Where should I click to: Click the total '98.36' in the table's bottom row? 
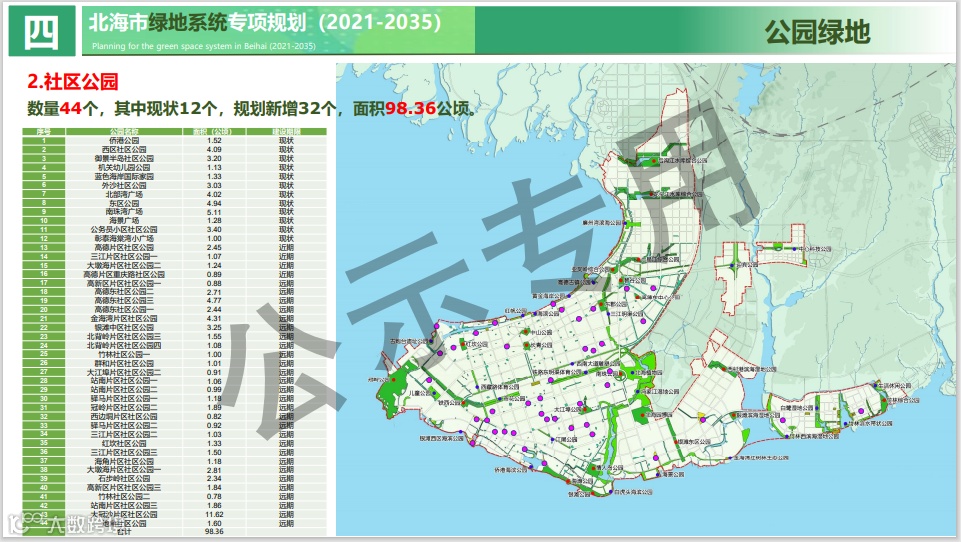[215, 532]
